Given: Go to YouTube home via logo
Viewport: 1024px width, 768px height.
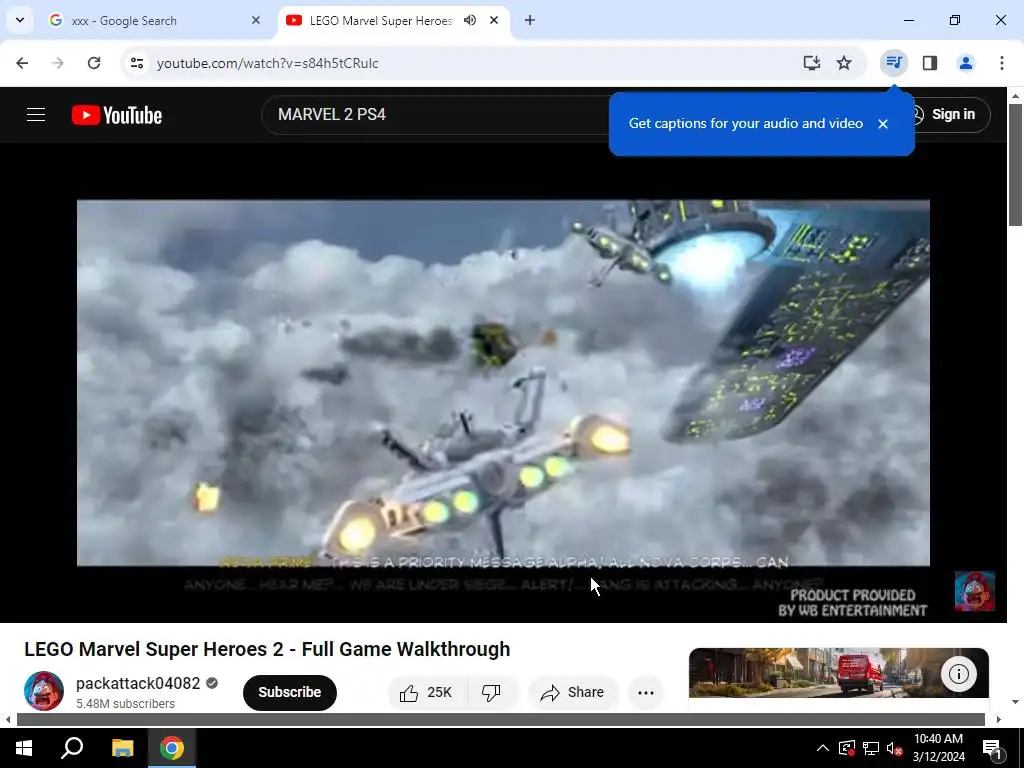Looking at the screenshot, I should [117, 115].
